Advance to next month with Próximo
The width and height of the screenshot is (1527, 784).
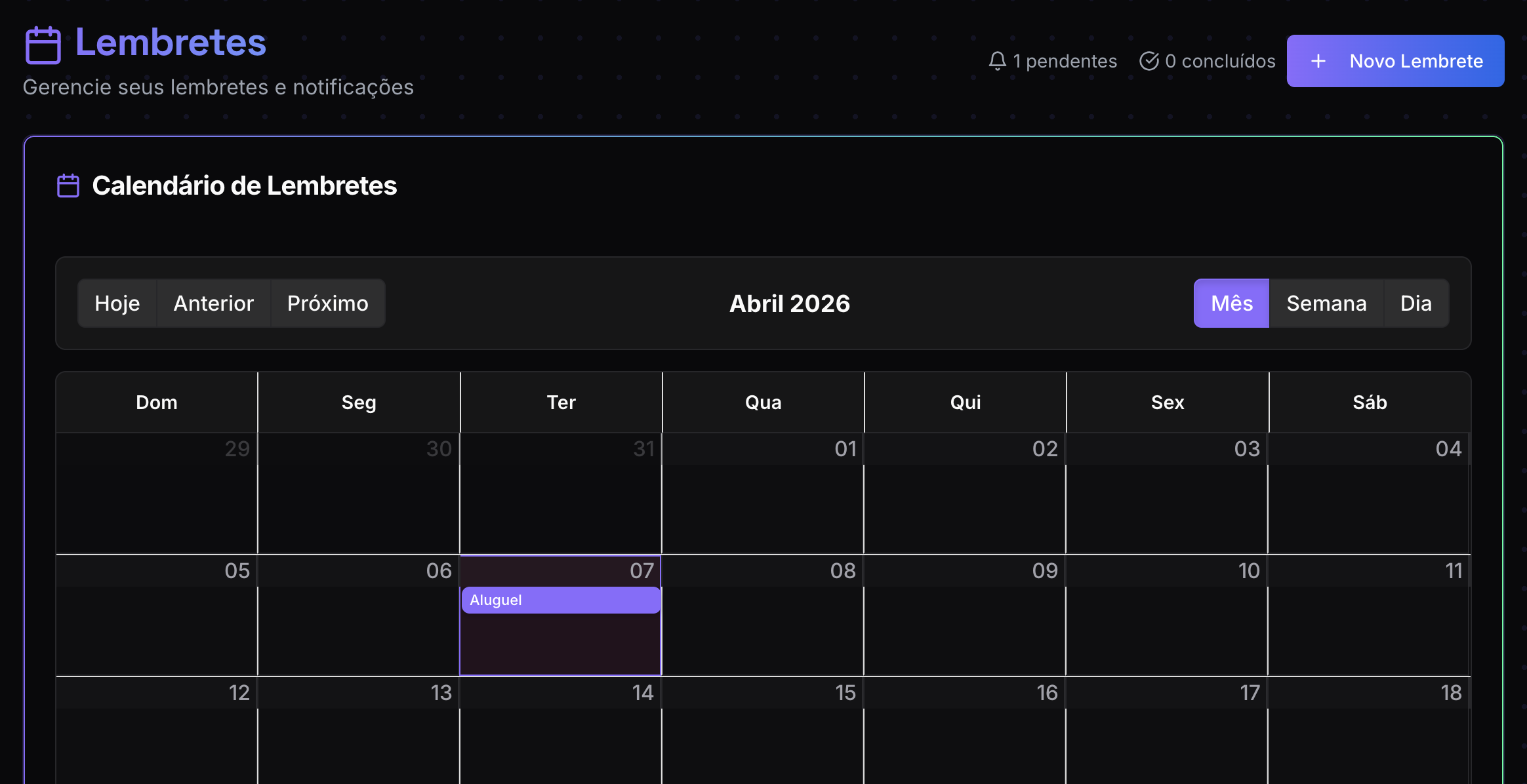tap(327, 303)
